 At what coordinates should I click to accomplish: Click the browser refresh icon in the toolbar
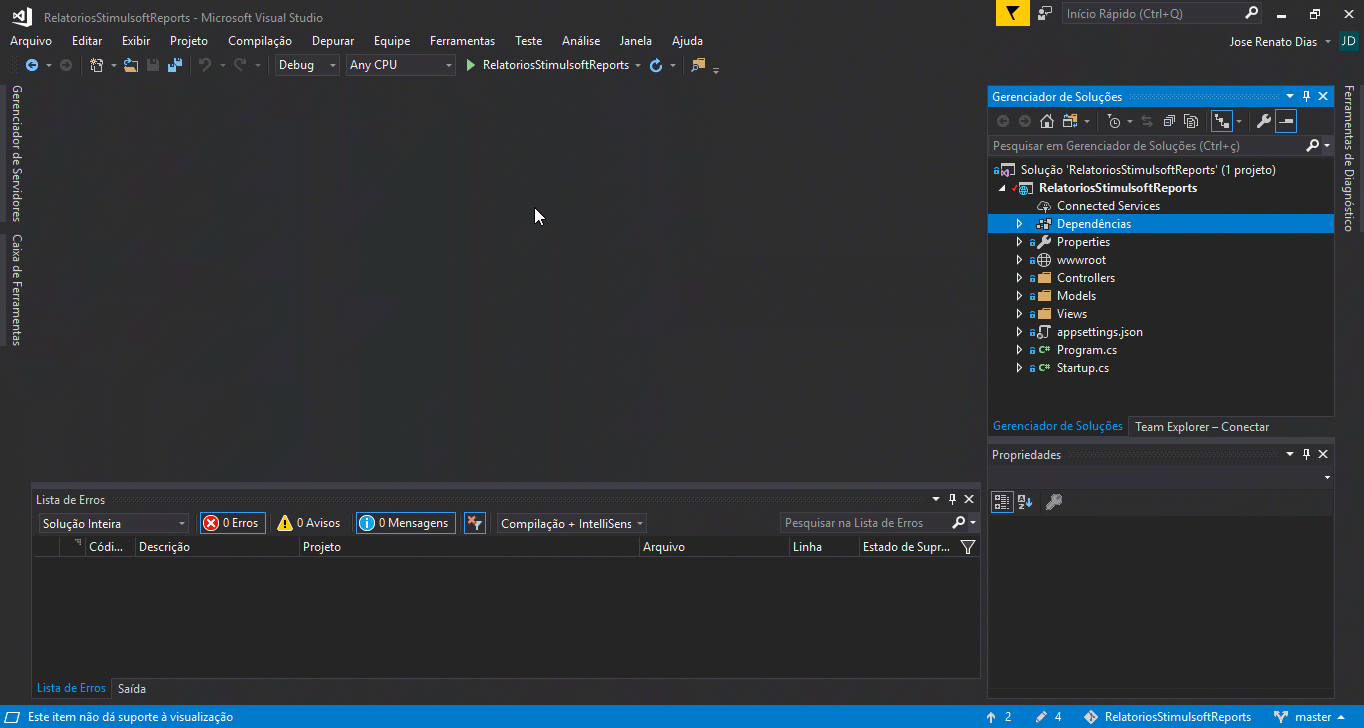656,65
